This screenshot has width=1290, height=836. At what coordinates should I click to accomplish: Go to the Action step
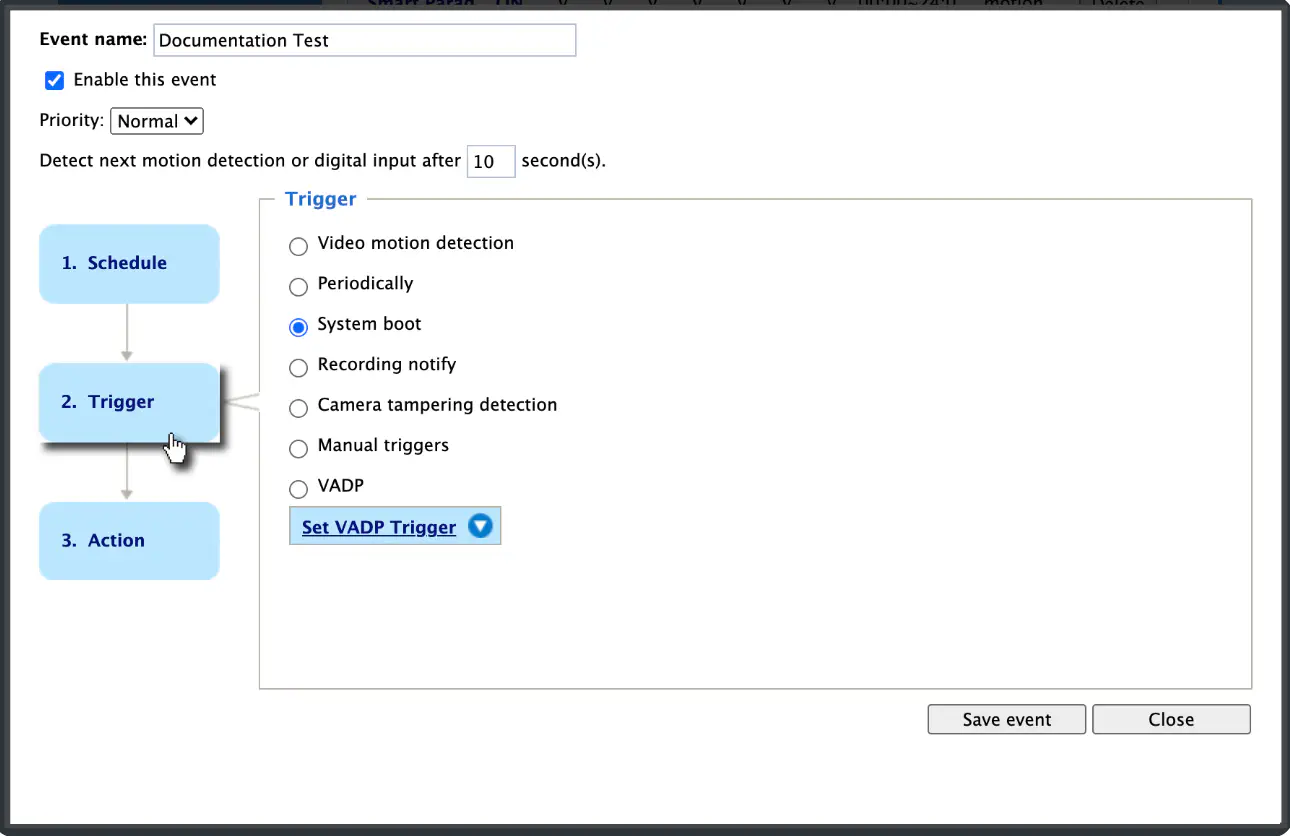coord(129,540)
